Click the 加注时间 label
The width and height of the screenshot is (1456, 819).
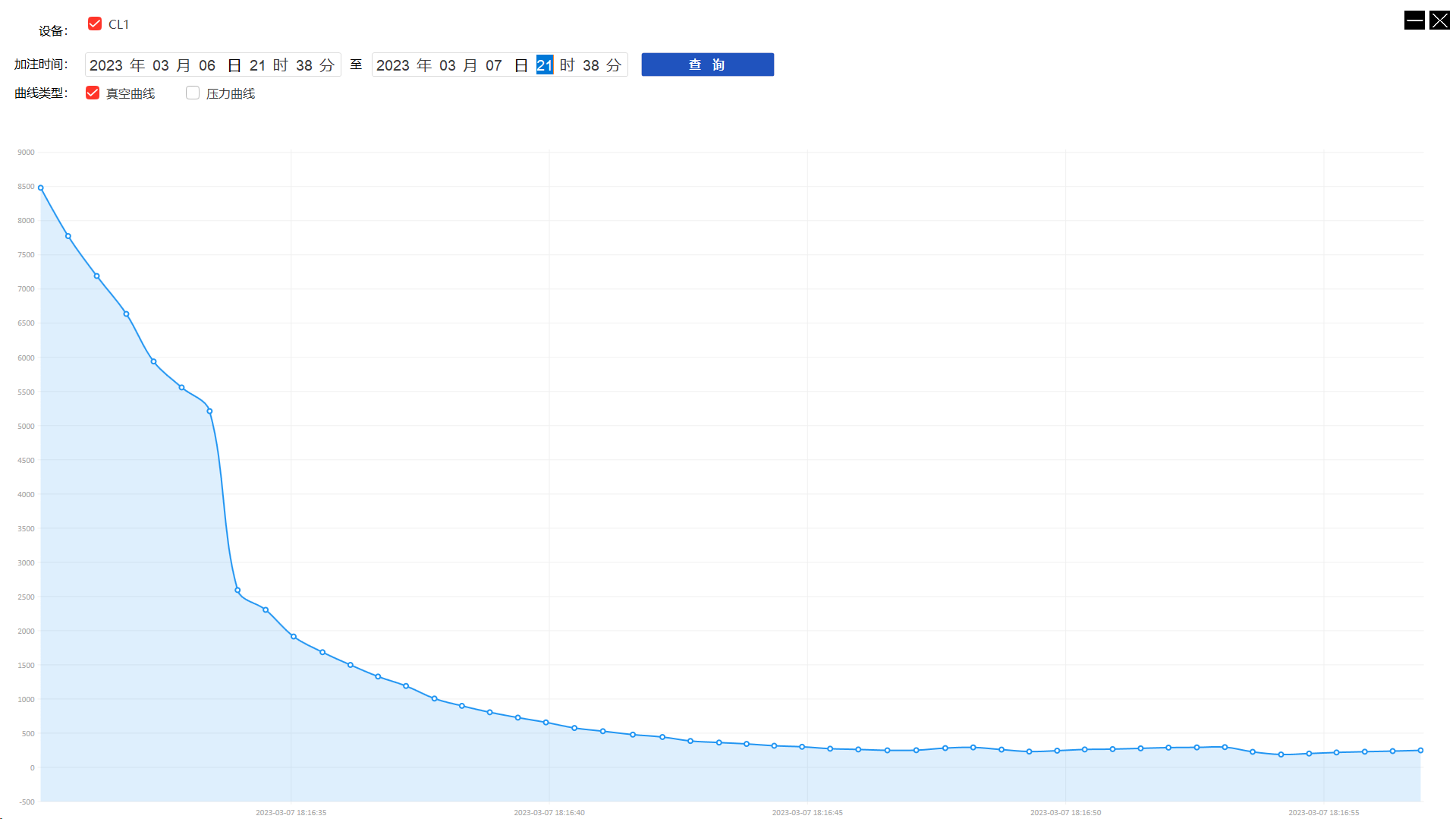tap(41, 65)
